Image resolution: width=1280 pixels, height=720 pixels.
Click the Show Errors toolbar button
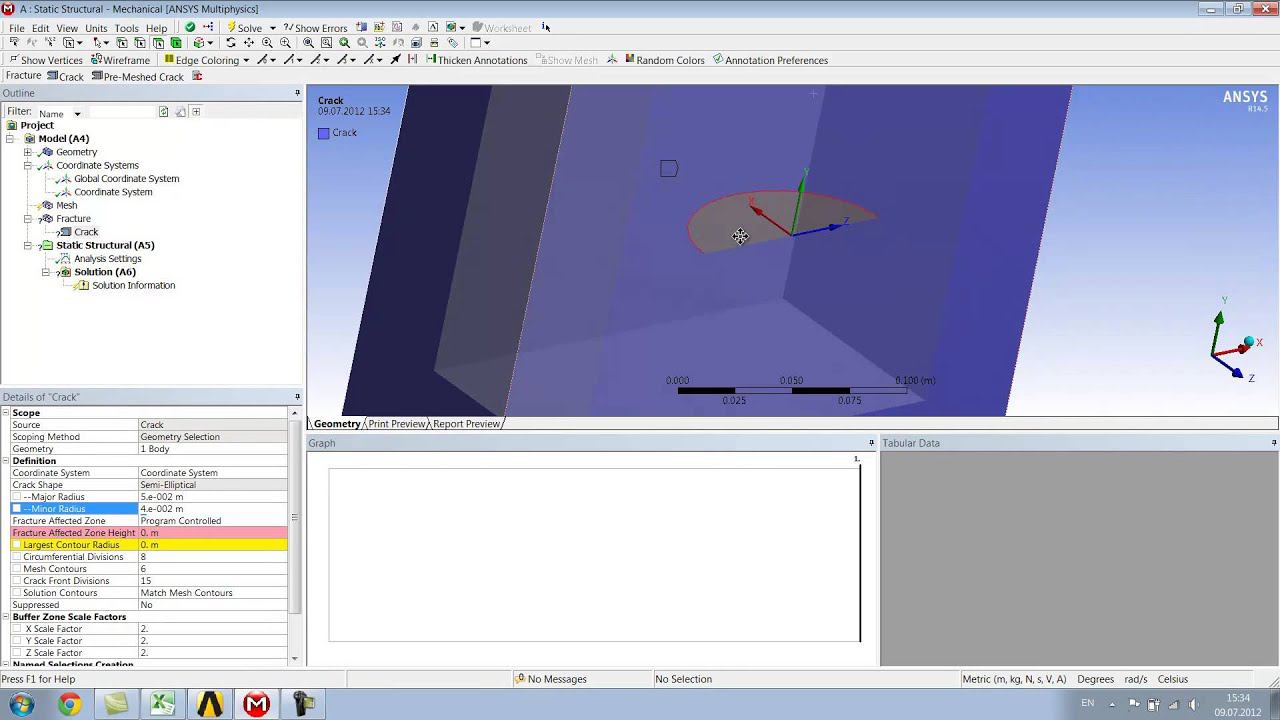click(315, 28)
